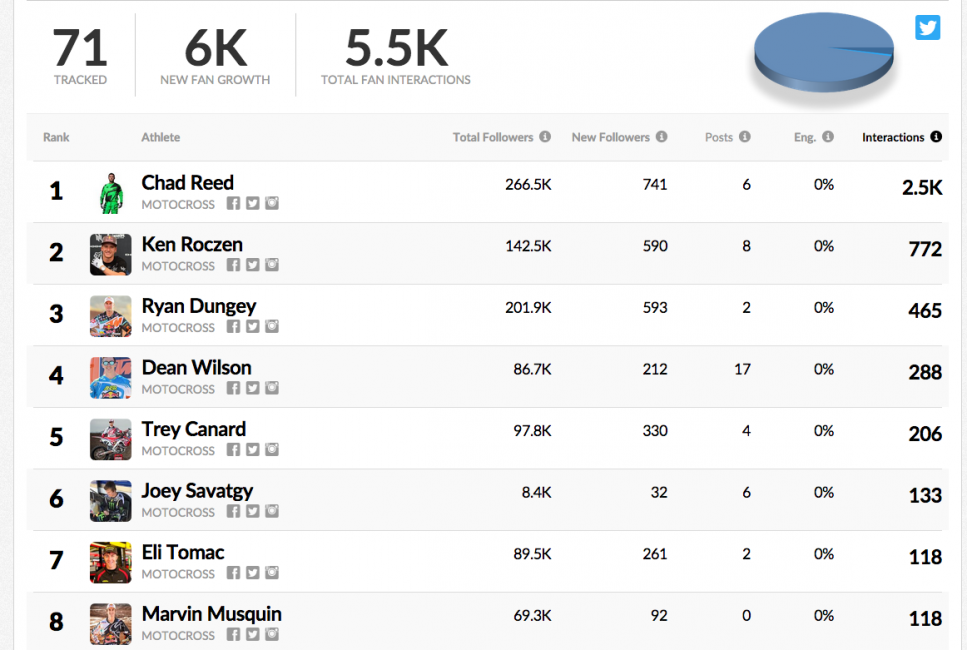Click the Twitter icon beside the pie chart
Screen dimensions: 967x650
(x=928, y=27)
